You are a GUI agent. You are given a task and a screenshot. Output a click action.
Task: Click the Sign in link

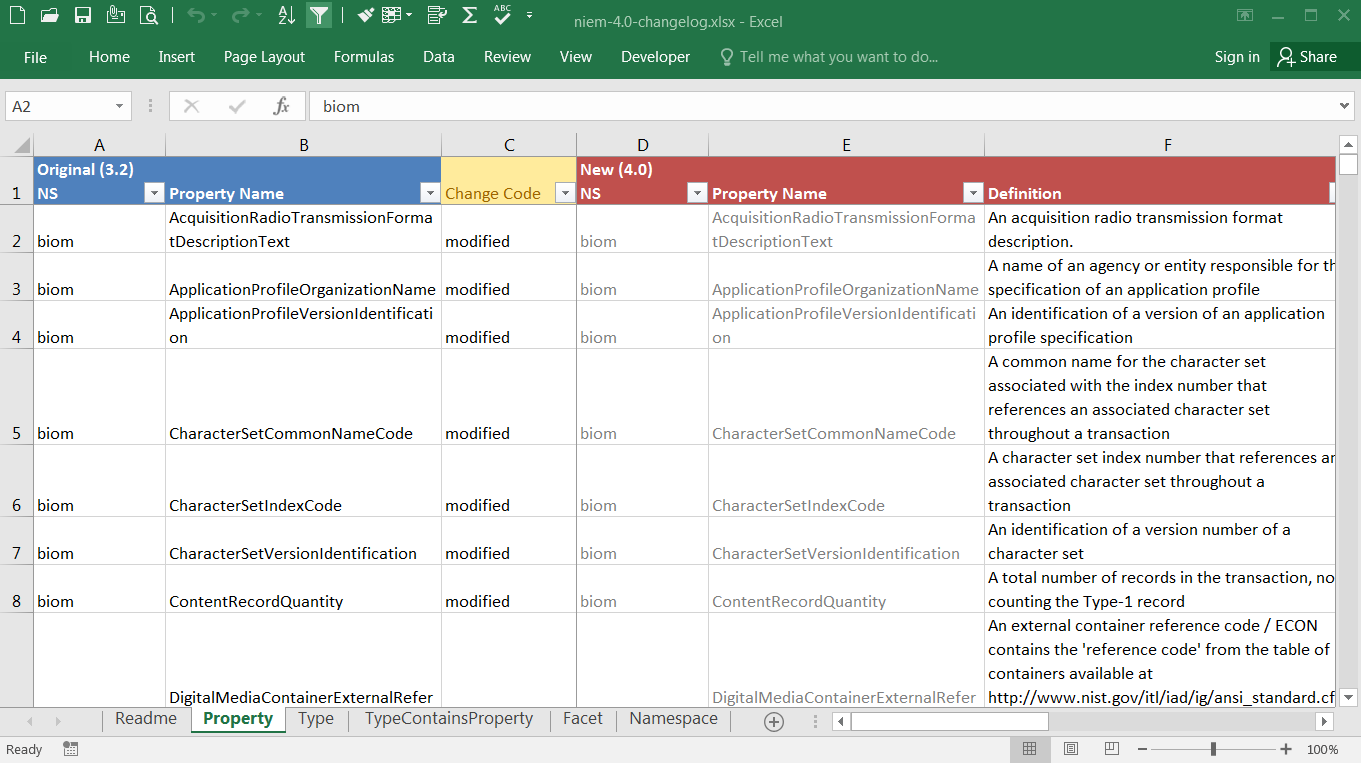(1237, 57)
